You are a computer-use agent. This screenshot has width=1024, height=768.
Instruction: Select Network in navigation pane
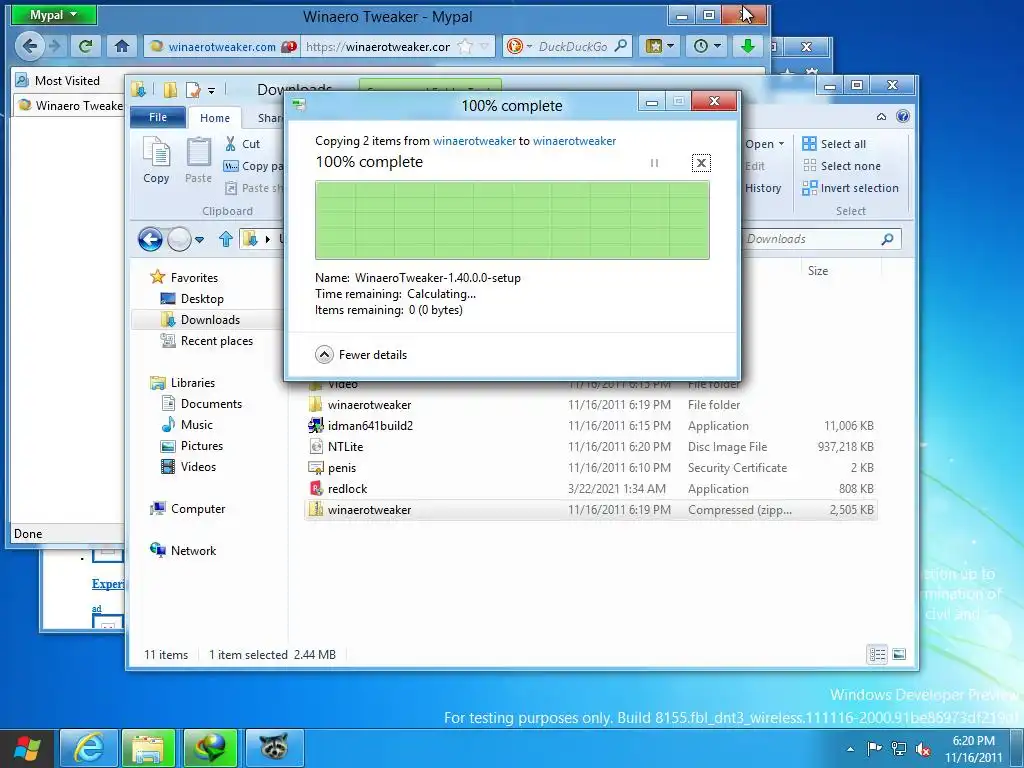(184, 551)
